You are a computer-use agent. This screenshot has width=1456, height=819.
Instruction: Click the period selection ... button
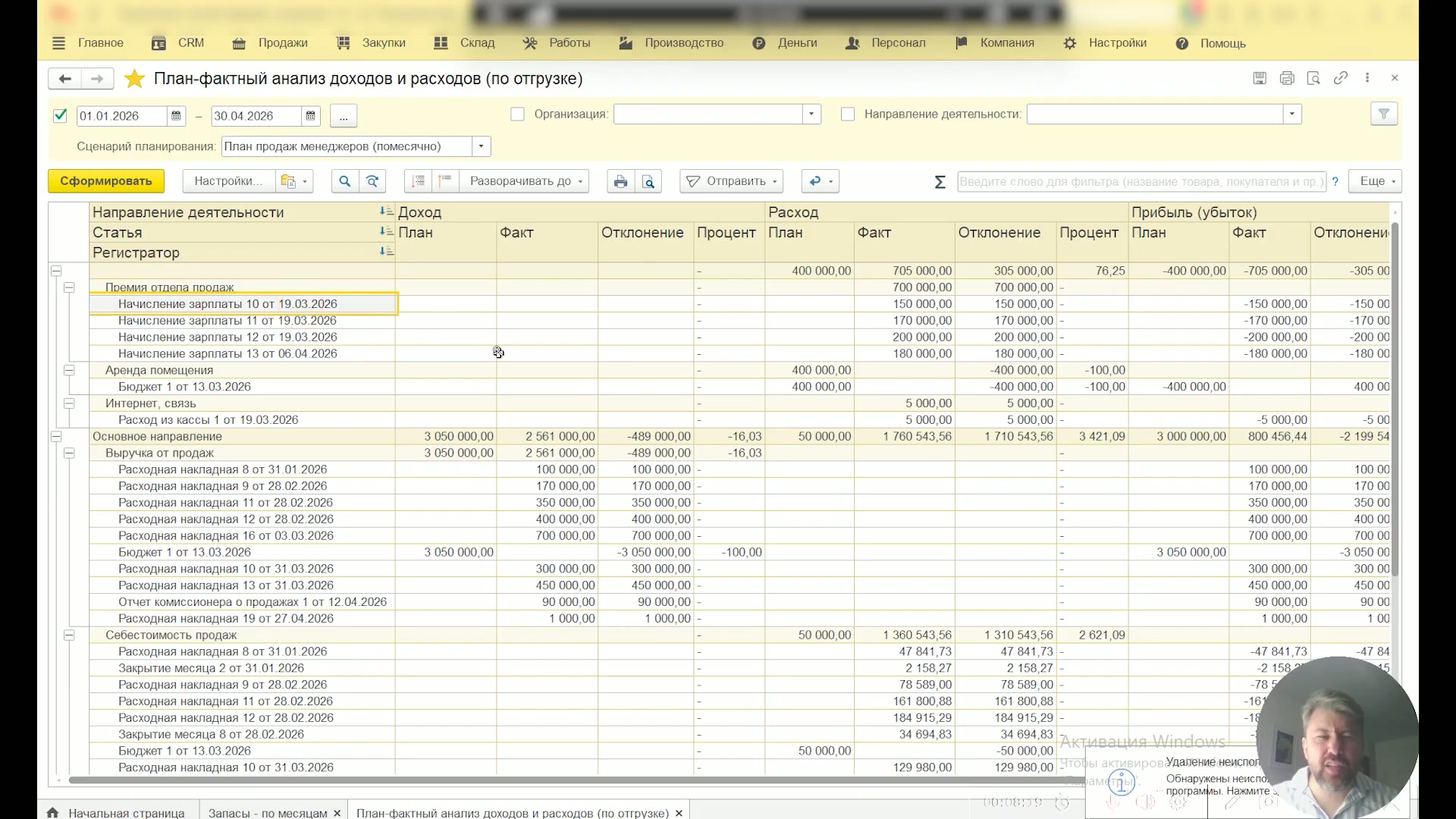[x=344, y=116]
